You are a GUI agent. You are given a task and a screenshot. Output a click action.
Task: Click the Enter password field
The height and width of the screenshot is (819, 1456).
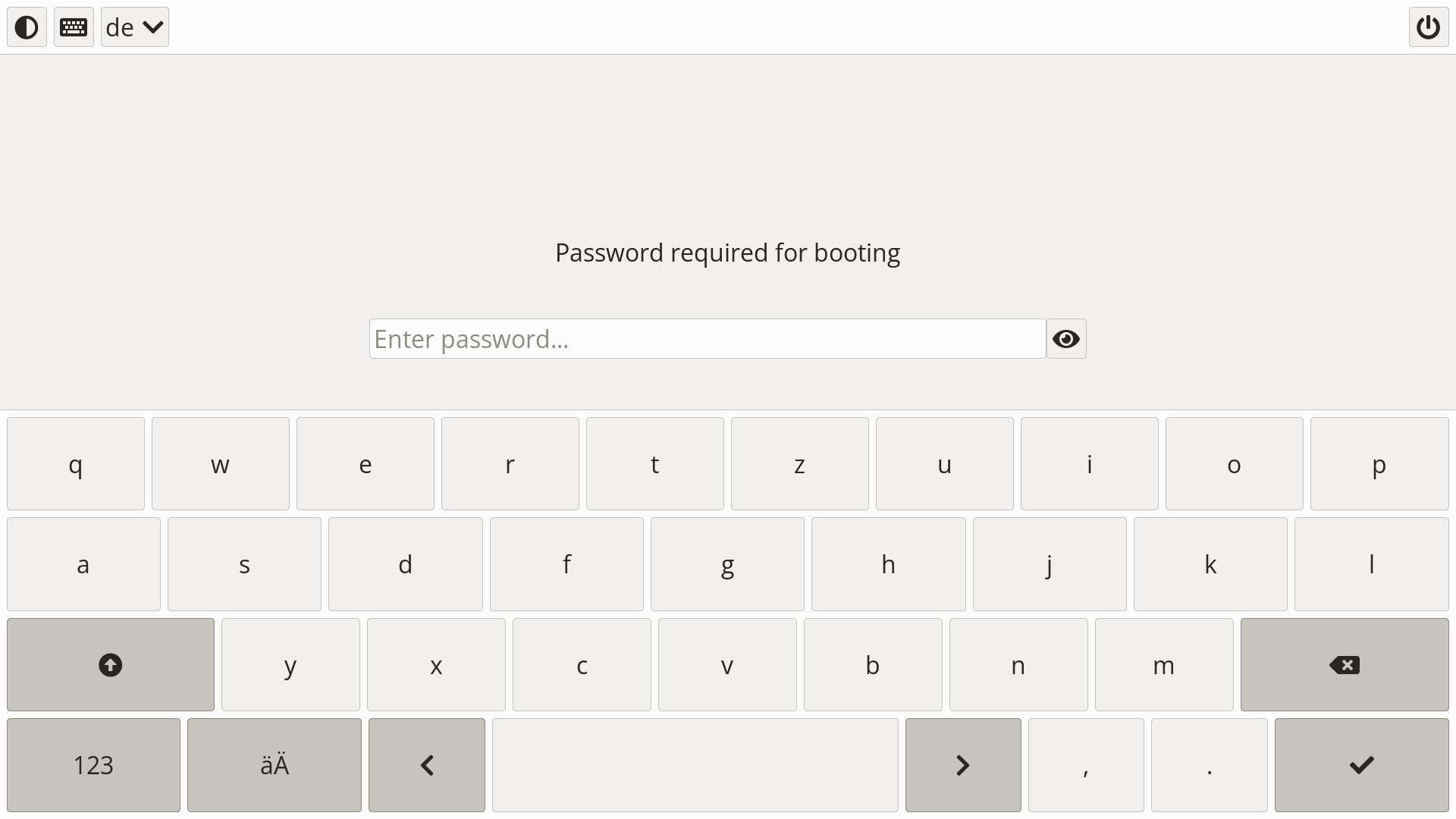707,339
